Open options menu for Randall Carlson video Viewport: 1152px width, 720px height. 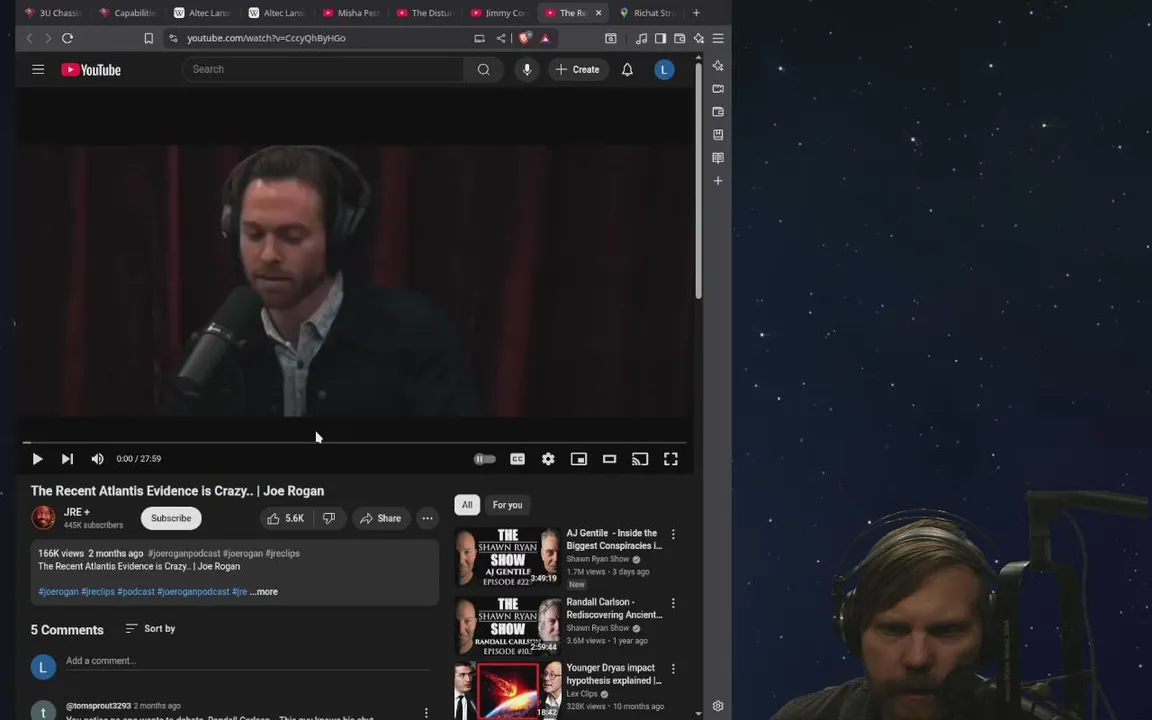point(673,603)
